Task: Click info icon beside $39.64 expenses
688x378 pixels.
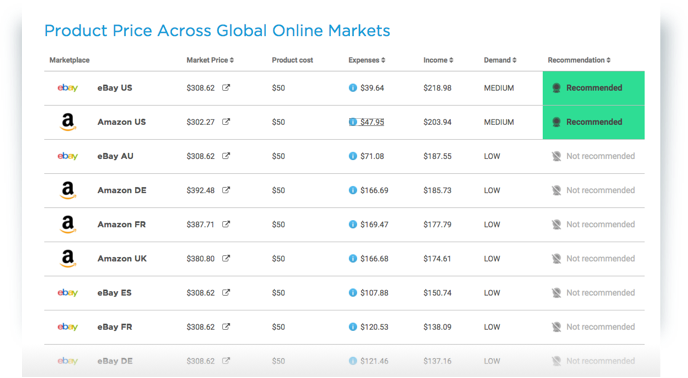Action: [x=353, y=88]
